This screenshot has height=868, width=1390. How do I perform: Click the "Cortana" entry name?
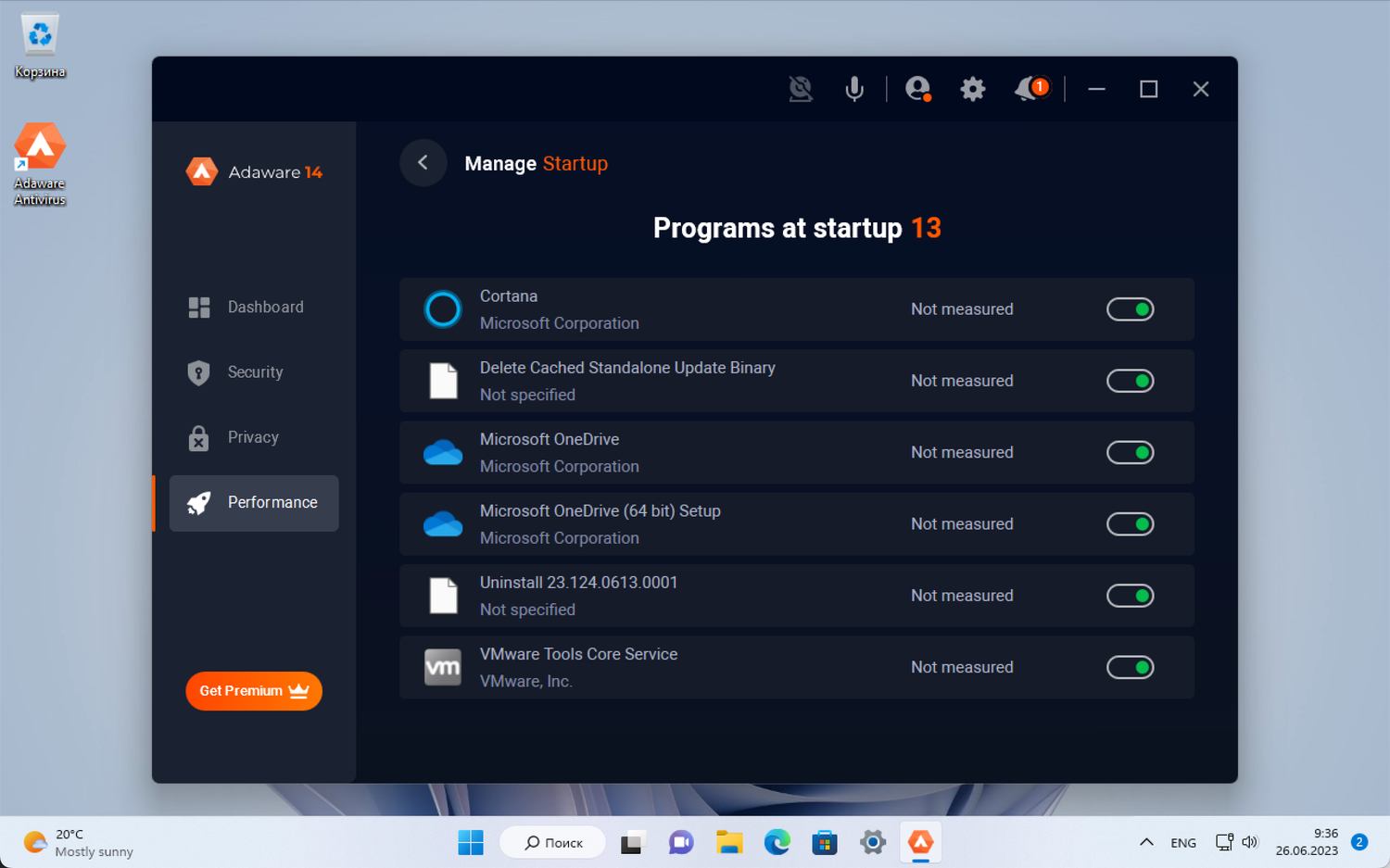509,296
